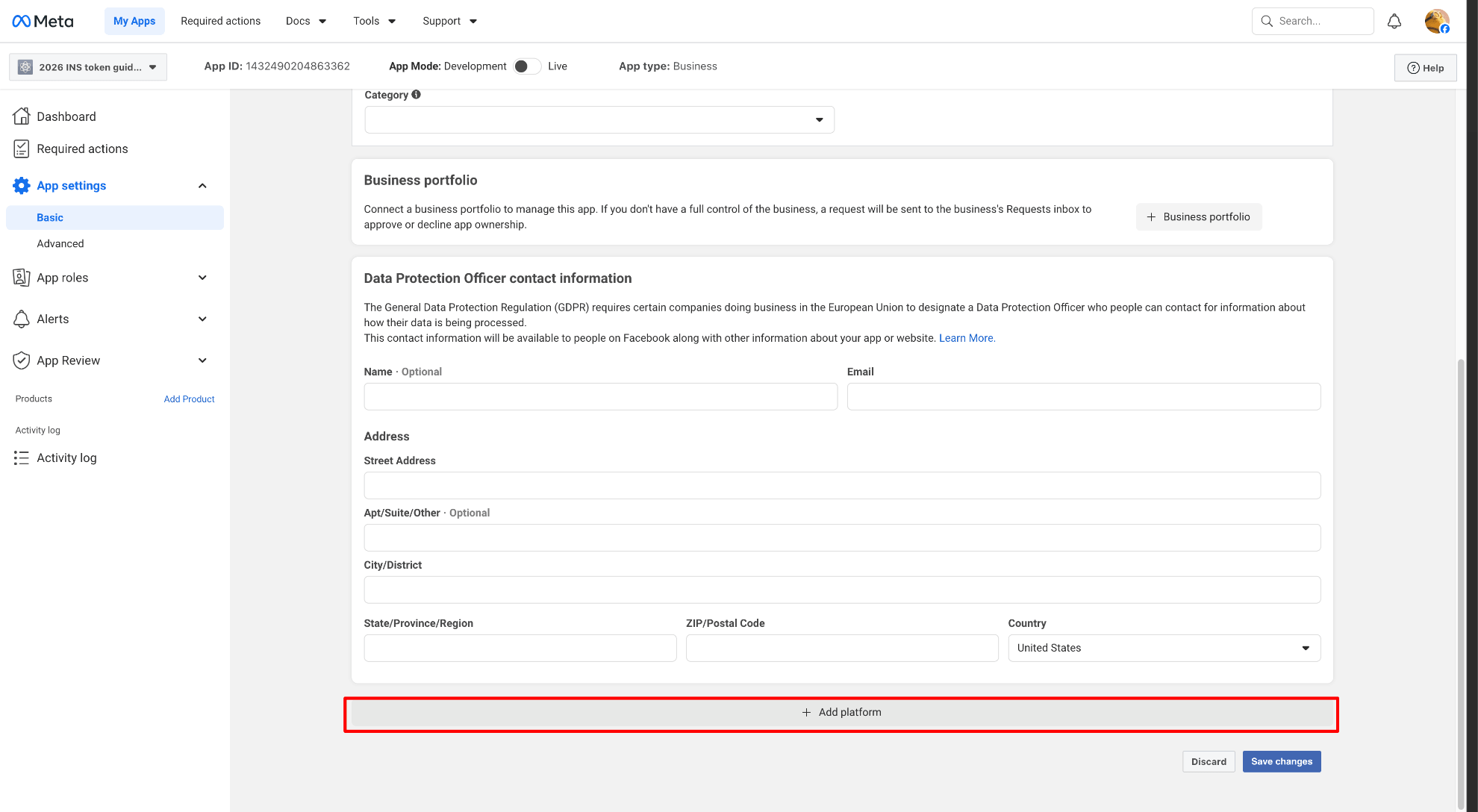Expand the App roles section
1478x812 pixels.
[202, 278]
